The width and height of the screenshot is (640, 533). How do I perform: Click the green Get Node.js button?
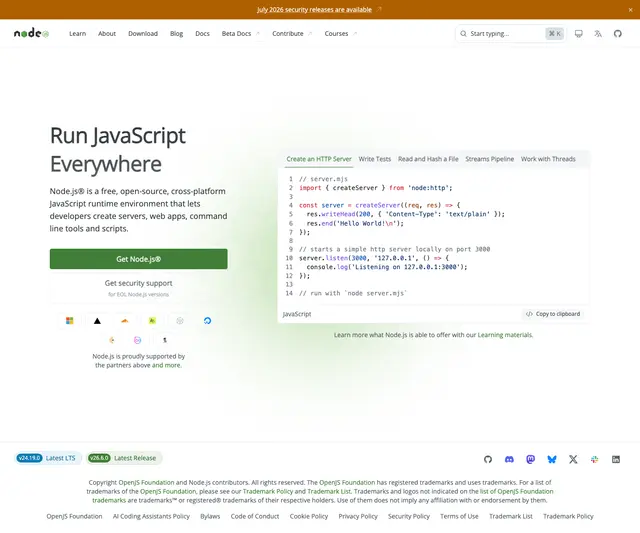click(139, 259)
